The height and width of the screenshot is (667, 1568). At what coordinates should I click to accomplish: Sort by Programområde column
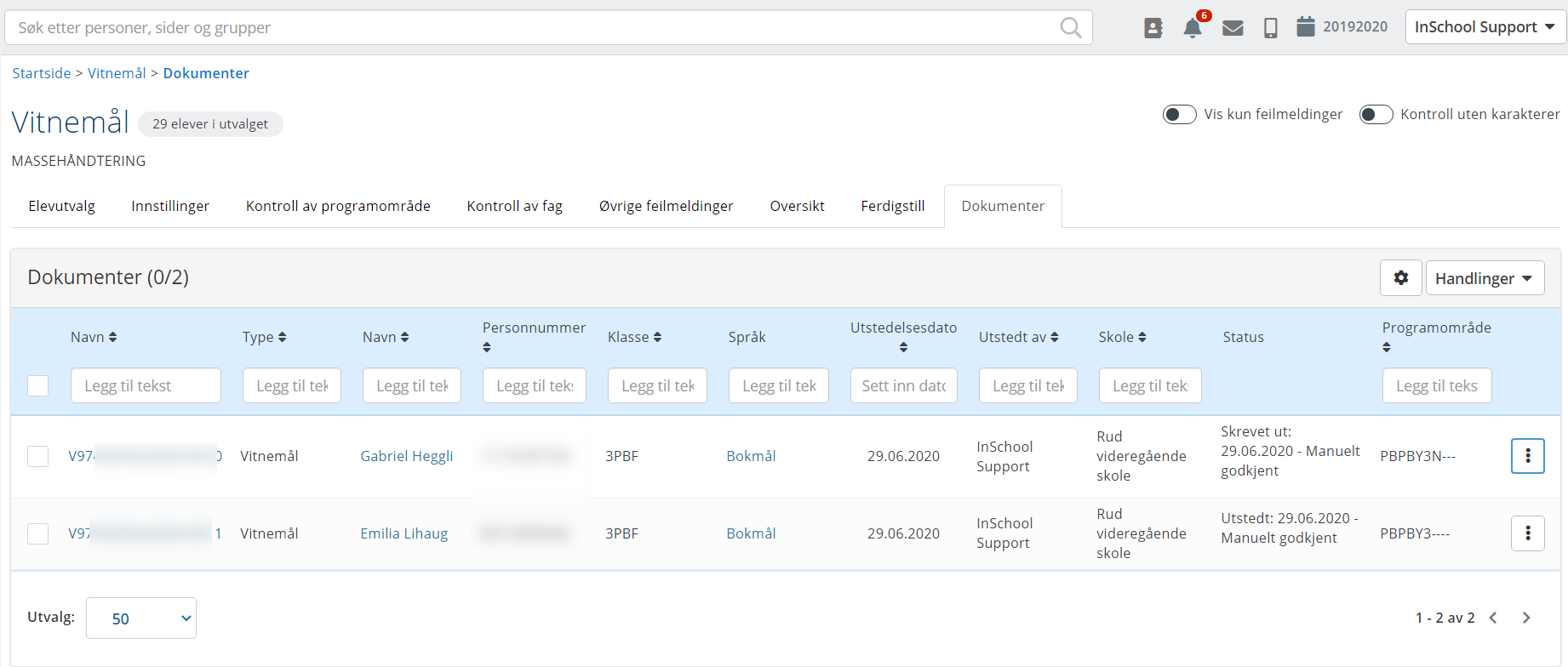[1387, 347]
